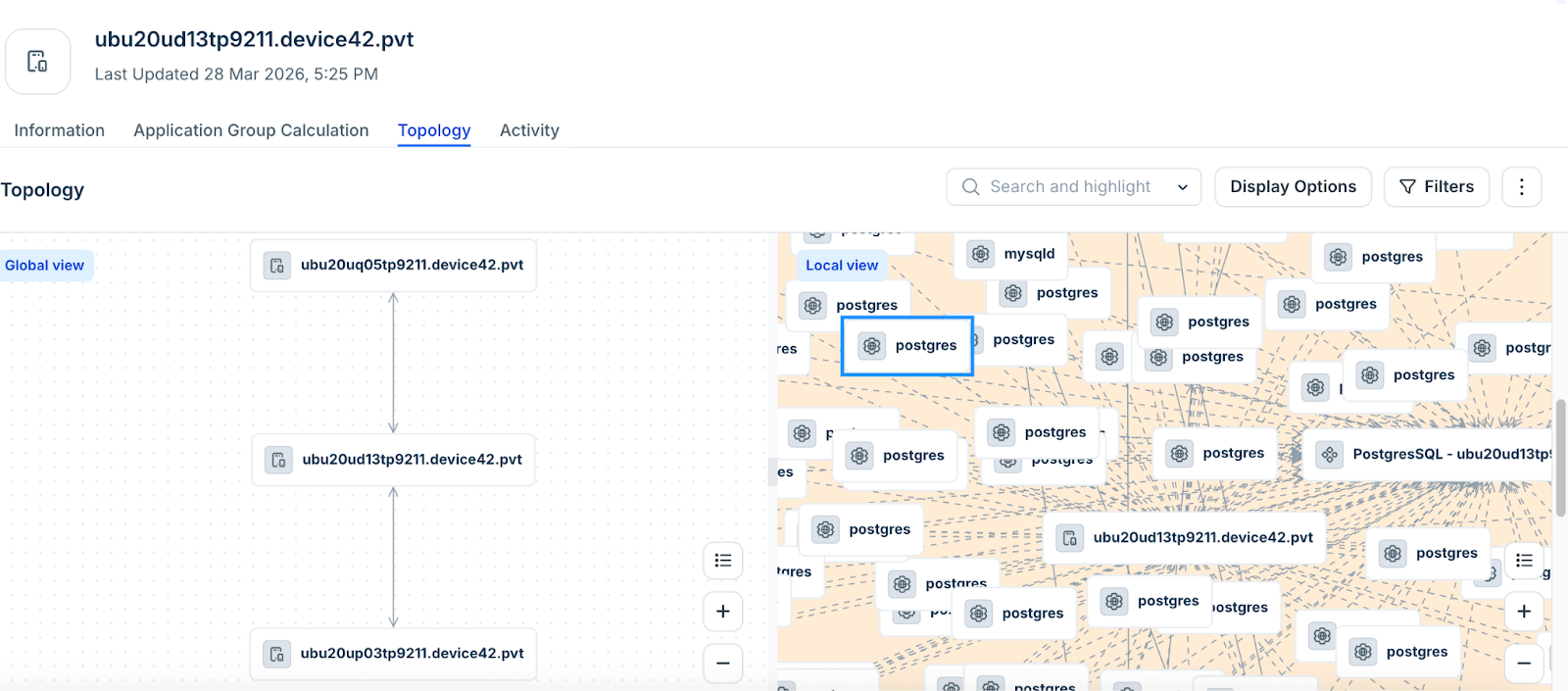This screenshot has height=691, width=1568.
Task: Open the three-dot more options menu
Action: (1521, 186)
